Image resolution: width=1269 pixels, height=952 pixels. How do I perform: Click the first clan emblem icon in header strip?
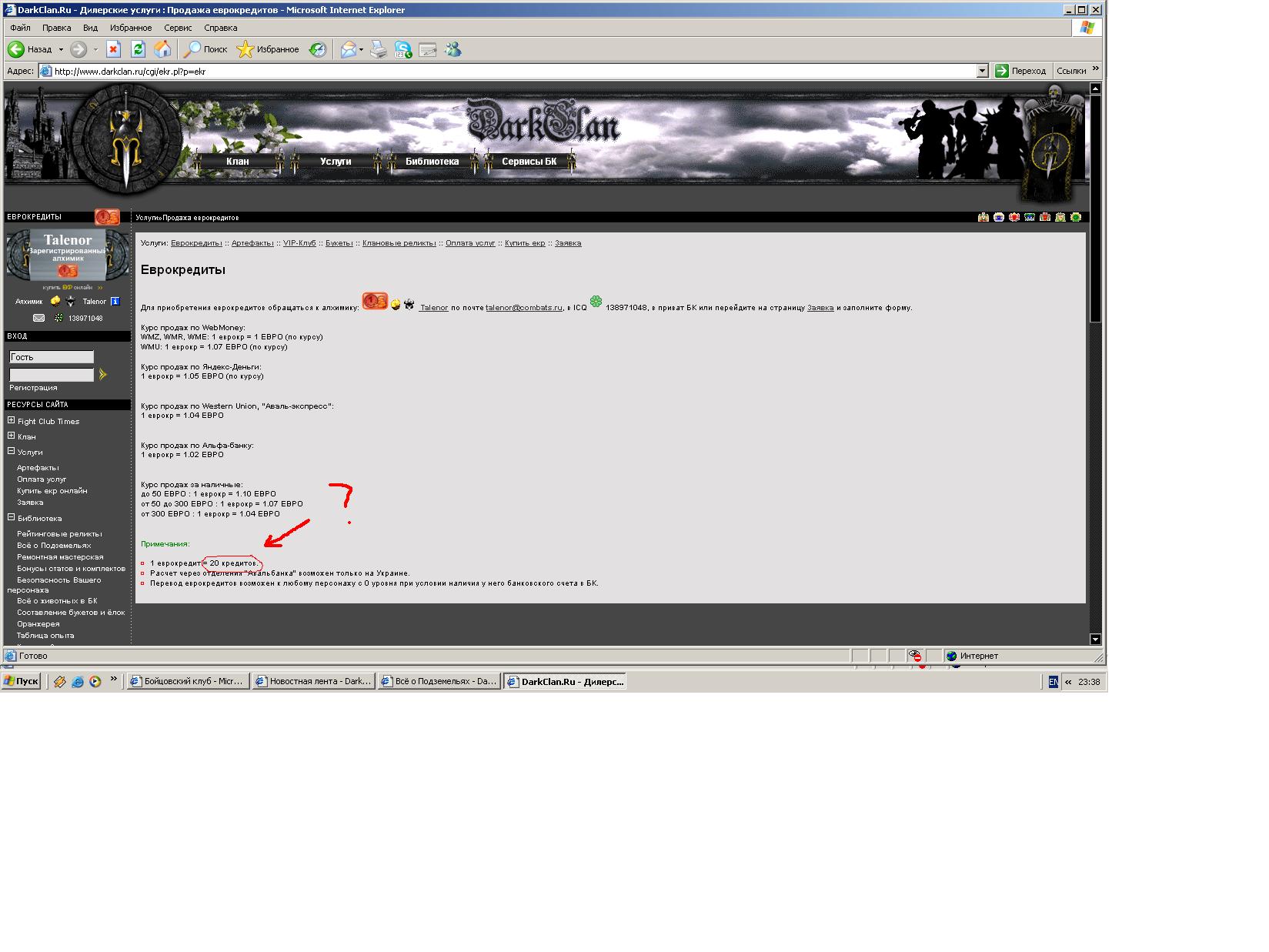coord(983,217)
